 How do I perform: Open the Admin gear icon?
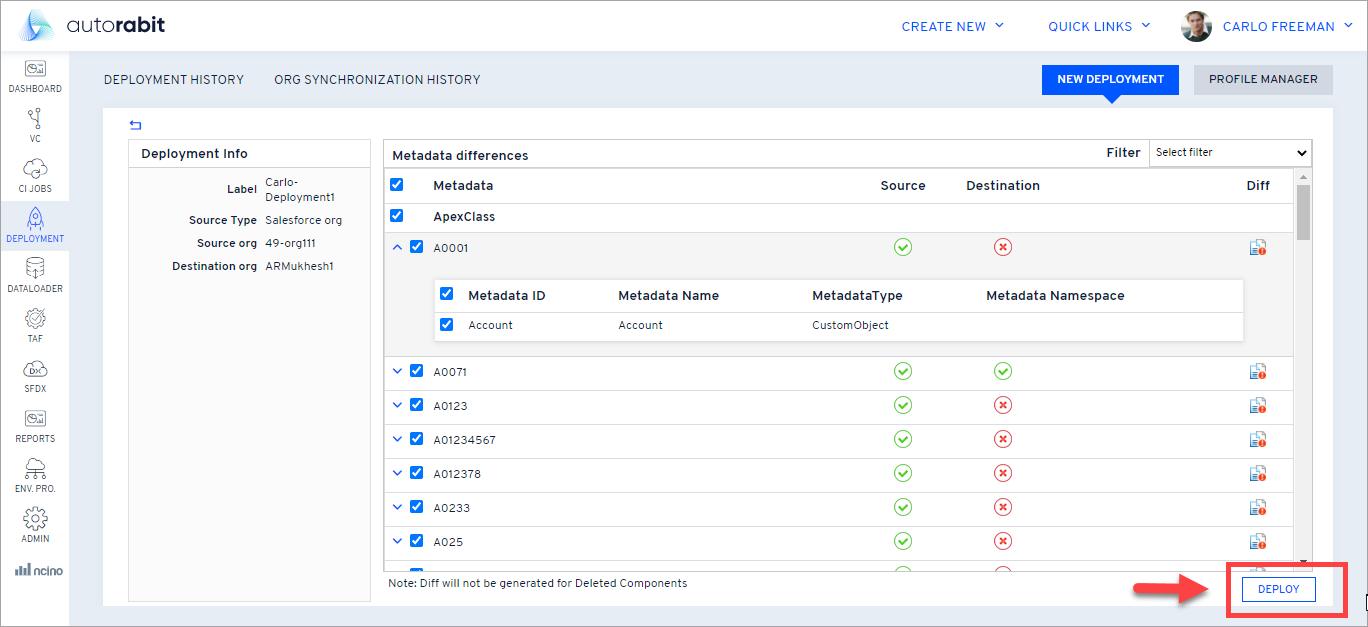[x=35, y=519]
